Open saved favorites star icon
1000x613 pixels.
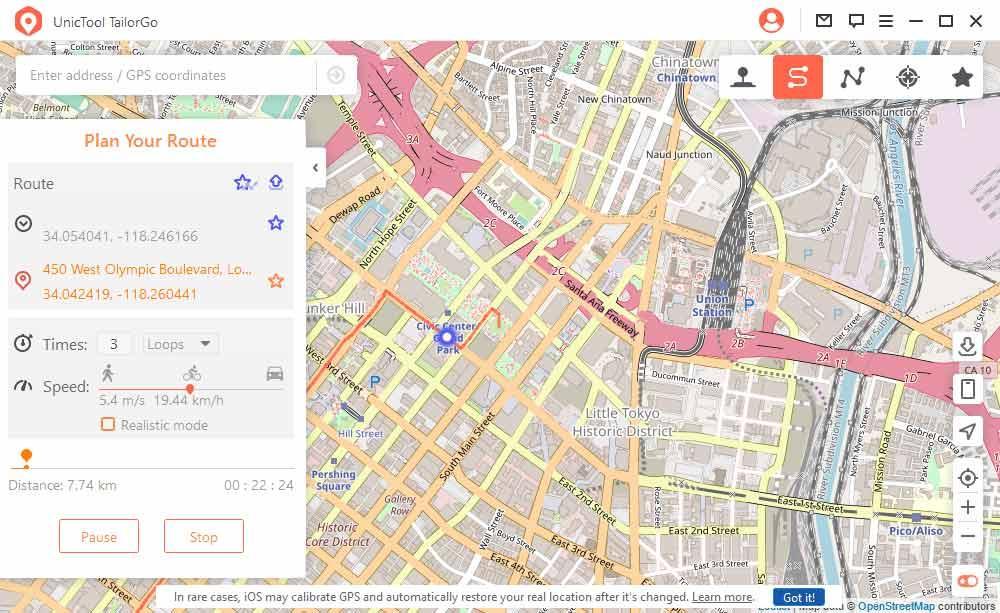(x=962, y=77)
